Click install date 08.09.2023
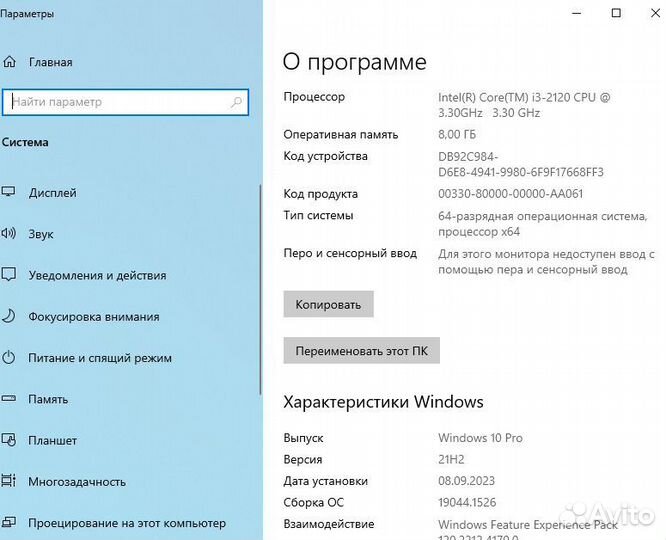The width and height of the screenshot is (666, 540). pyautogui.click(x=466, y=481)
